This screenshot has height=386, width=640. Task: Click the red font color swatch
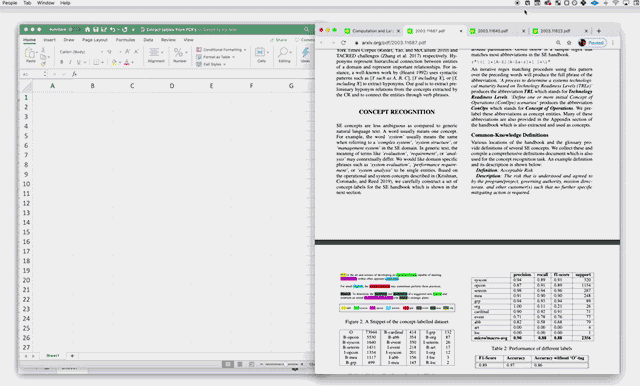pos(127,62)
